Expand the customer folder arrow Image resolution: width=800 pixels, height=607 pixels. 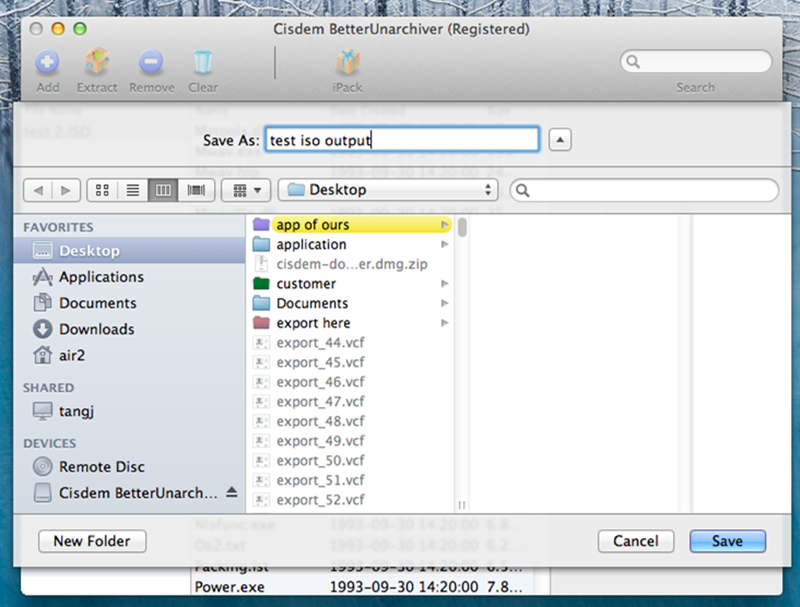point(444,284)
